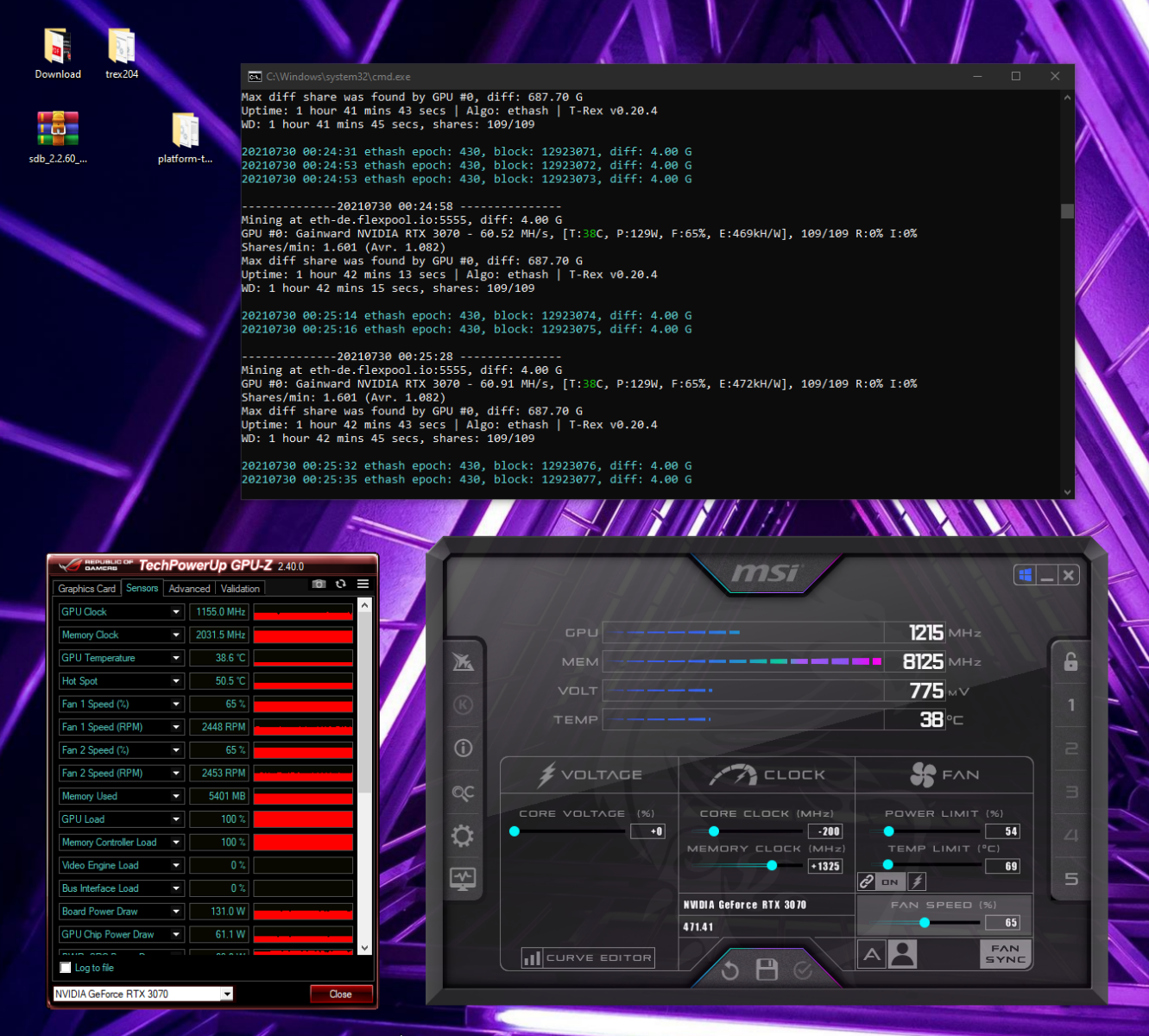Image resolution: width=1149 pixels, height=1036 pixels.
Task: Open the Validation tab in GPU-Z
Action: pos(240,589)
